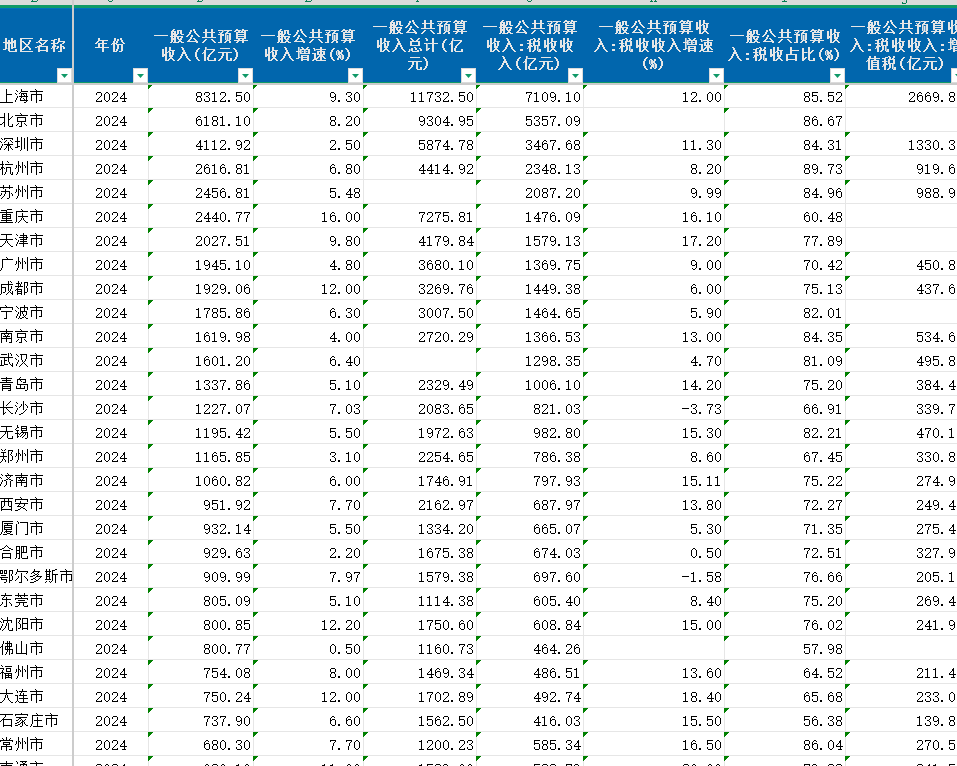957x766 pixels.
Task: Open filter dropdown for 地区名称 column
Action: click(x=64, y=76)
